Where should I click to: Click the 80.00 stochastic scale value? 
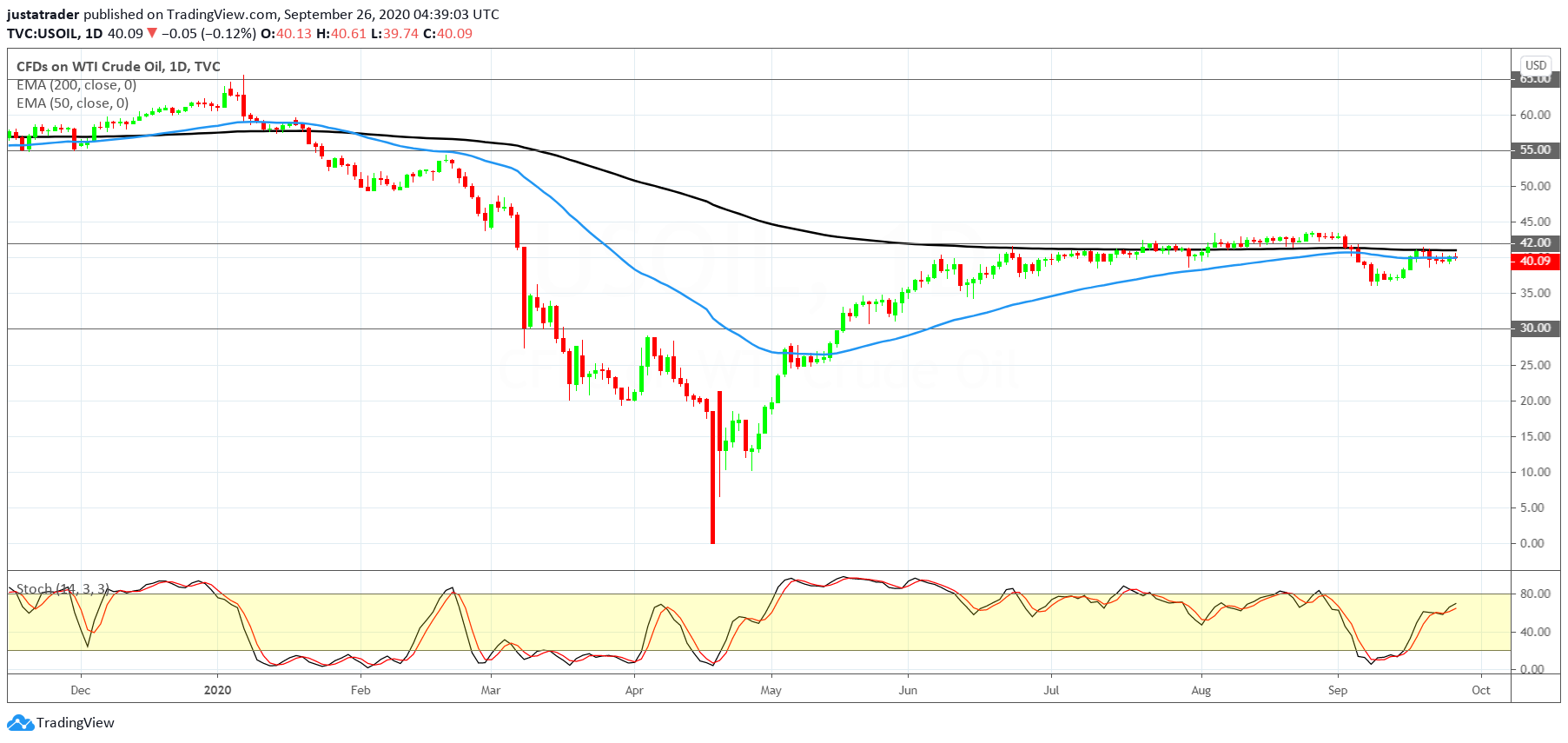[x=1535, y=594]
